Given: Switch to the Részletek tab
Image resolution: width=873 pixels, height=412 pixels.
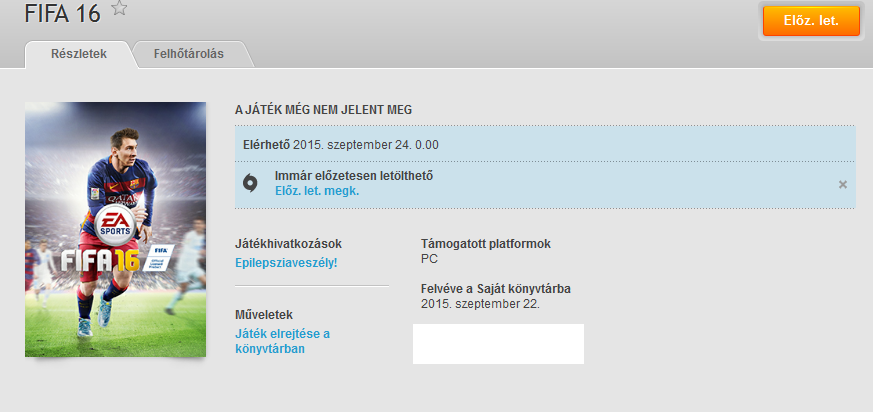Looking at the screenshot, I should click(x=78, y=53).
